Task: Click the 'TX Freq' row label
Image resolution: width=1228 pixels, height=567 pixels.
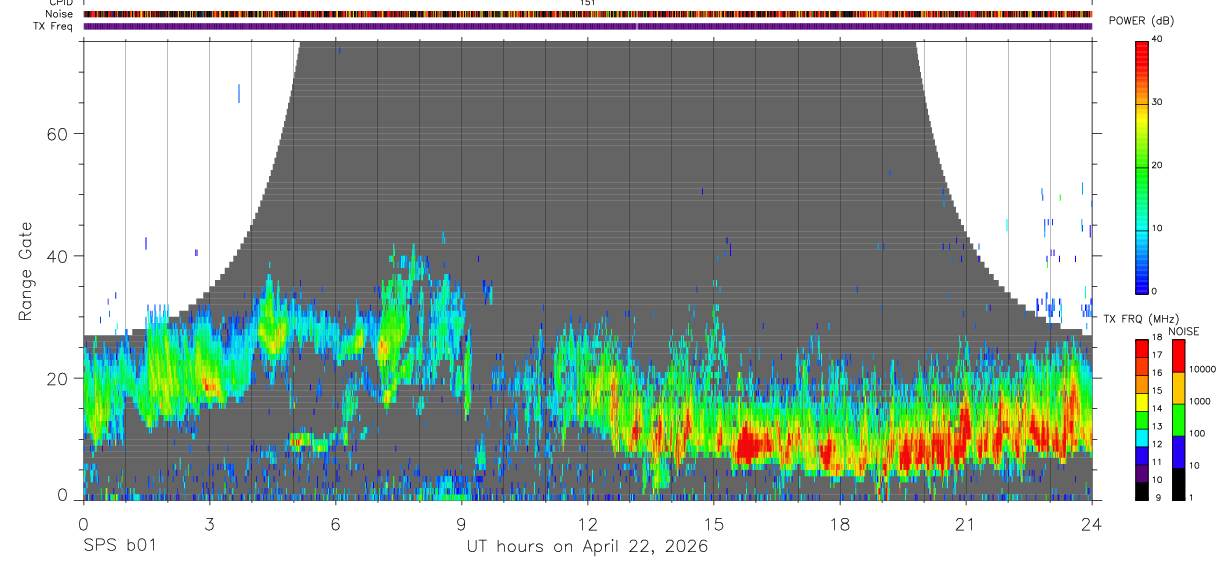Action: (x=53, y=26)
